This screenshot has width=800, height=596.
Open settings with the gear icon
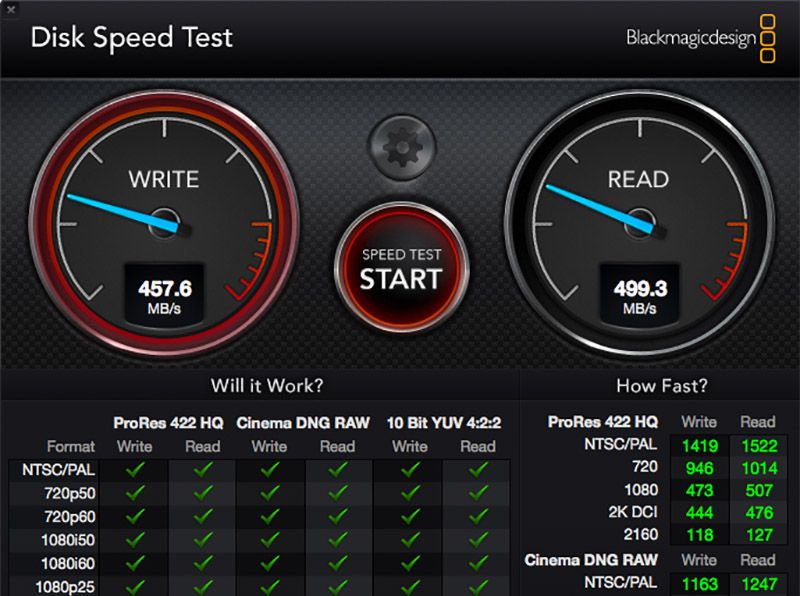click(400, 148)
